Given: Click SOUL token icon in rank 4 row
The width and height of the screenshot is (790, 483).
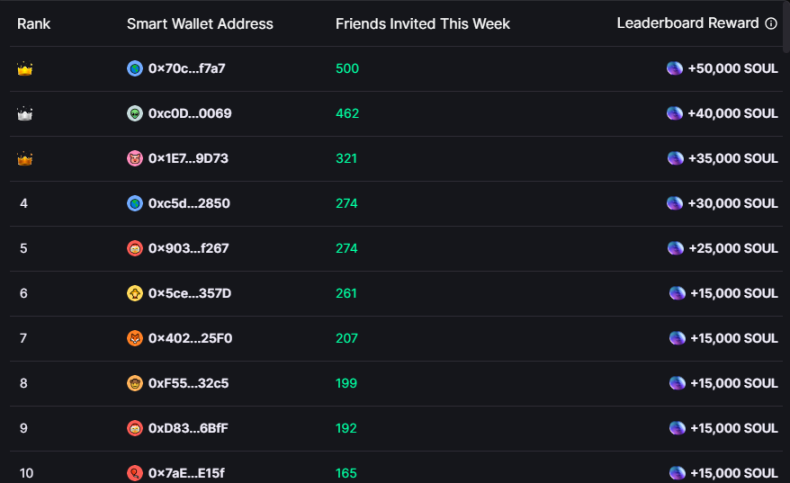Looking at the screenshot, I should (675, 204).
